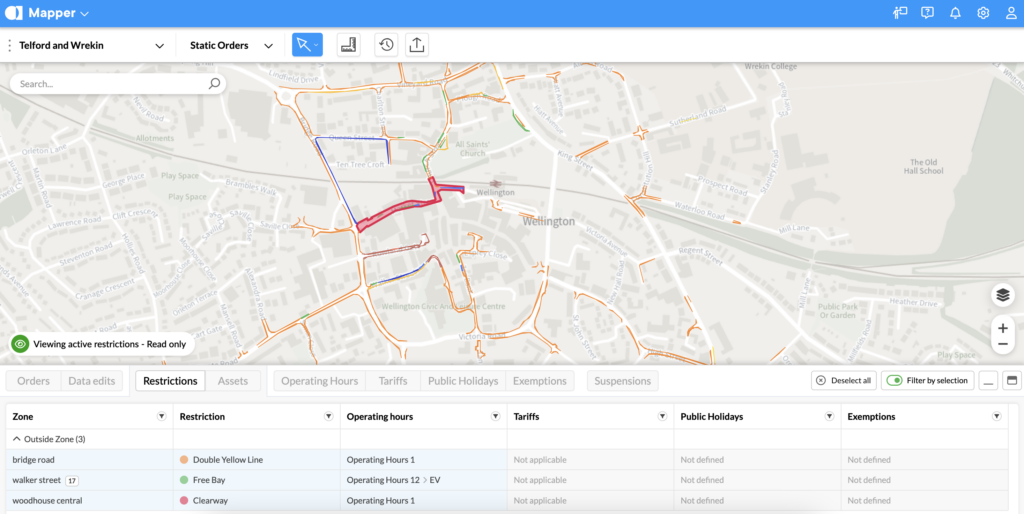Click the Suspensions button

click(623, 381)
